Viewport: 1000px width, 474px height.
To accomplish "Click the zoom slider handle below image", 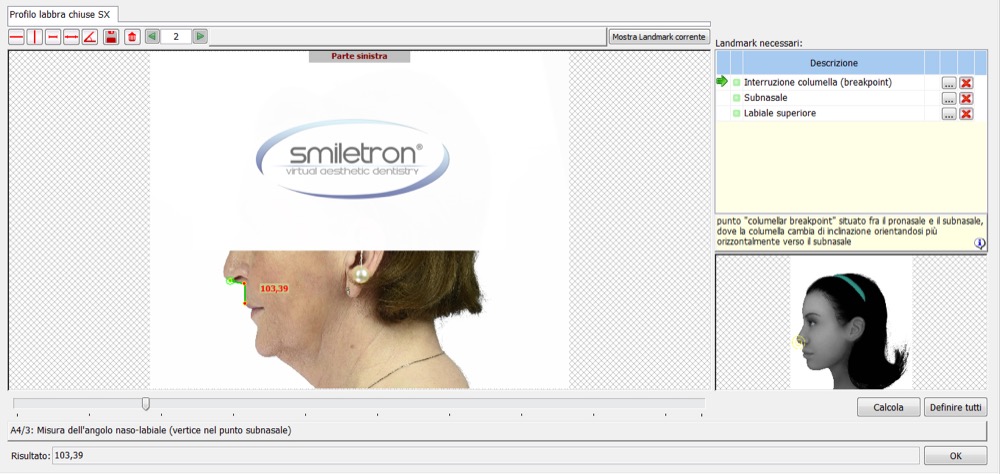I will tap(146, 403).
